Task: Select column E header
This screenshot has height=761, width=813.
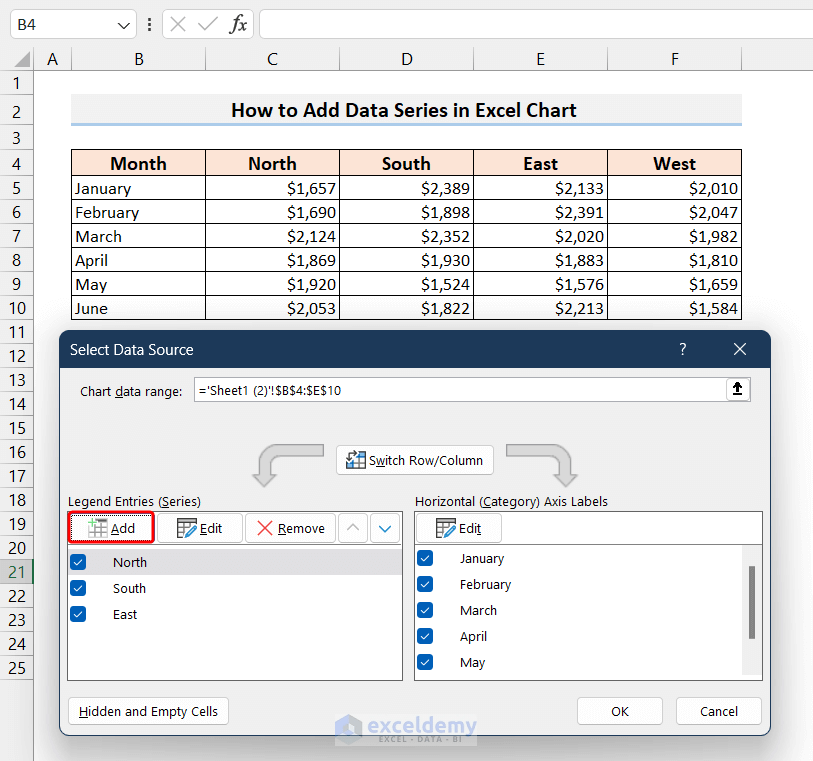Action: pyautogui.click(x=540, y=59)
